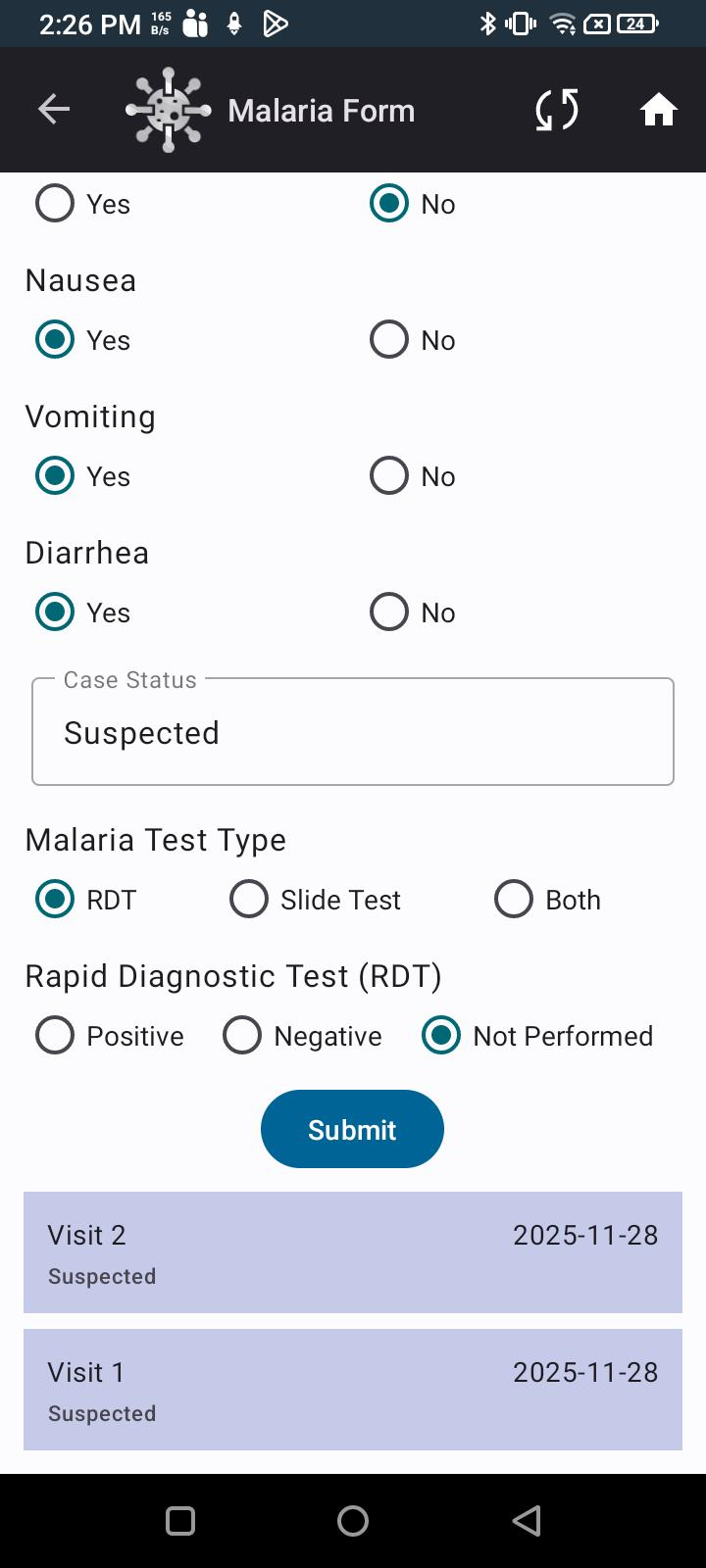Mark RDT result as Negative

point(242,1036)
